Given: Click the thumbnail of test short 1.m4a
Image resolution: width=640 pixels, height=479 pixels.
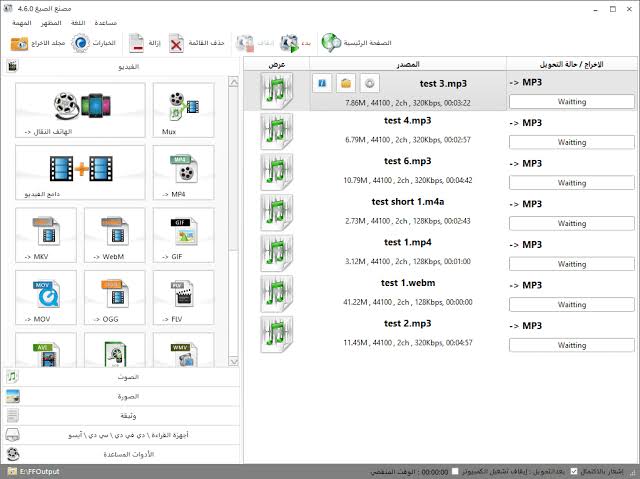Looking at the screenshot, I should (x=277, y=212).
